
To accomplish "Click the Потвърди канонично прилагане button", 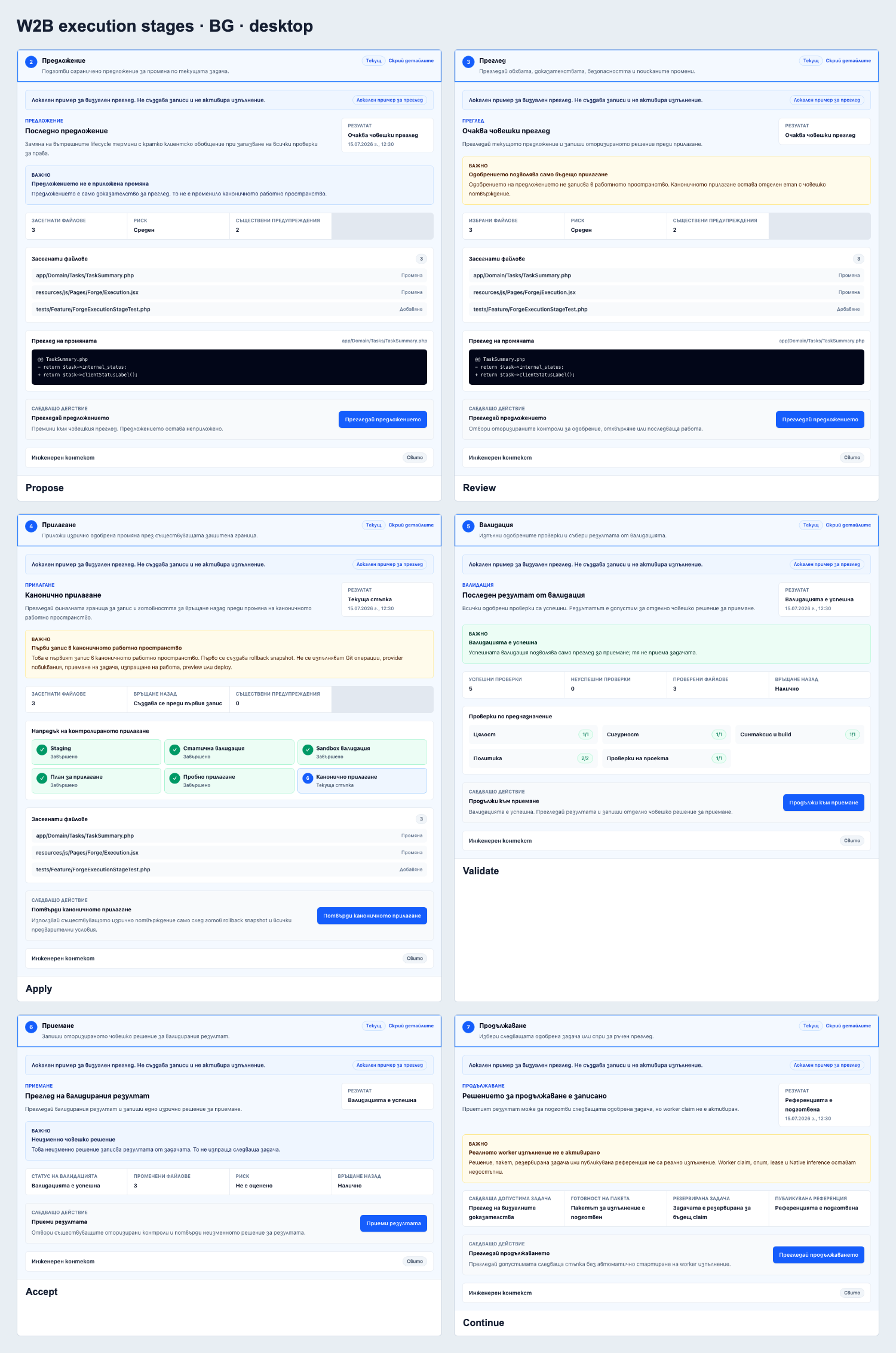I will (372, 916).
